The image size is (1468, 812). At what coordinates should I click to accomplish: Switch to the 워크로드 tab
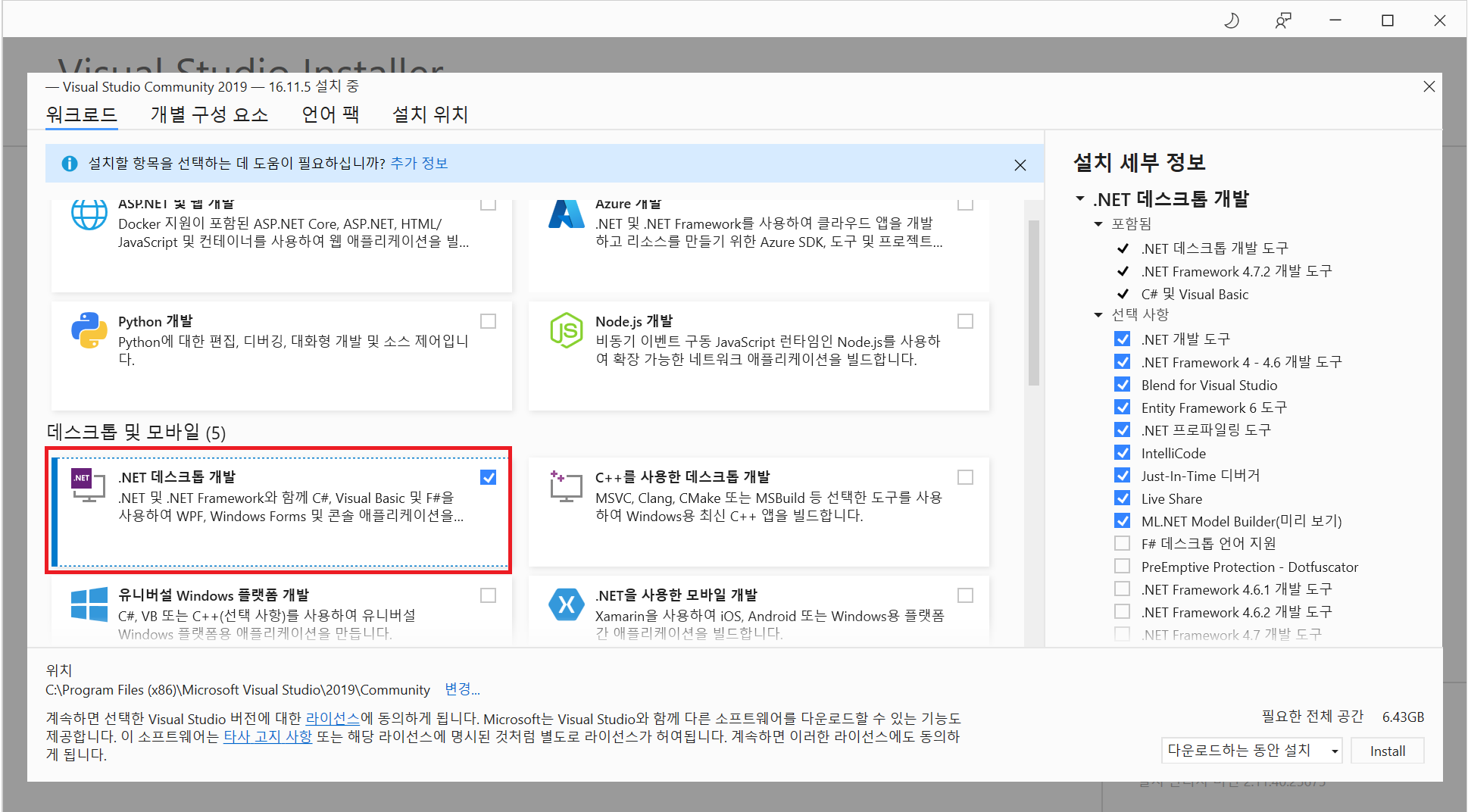click(81, 114)
